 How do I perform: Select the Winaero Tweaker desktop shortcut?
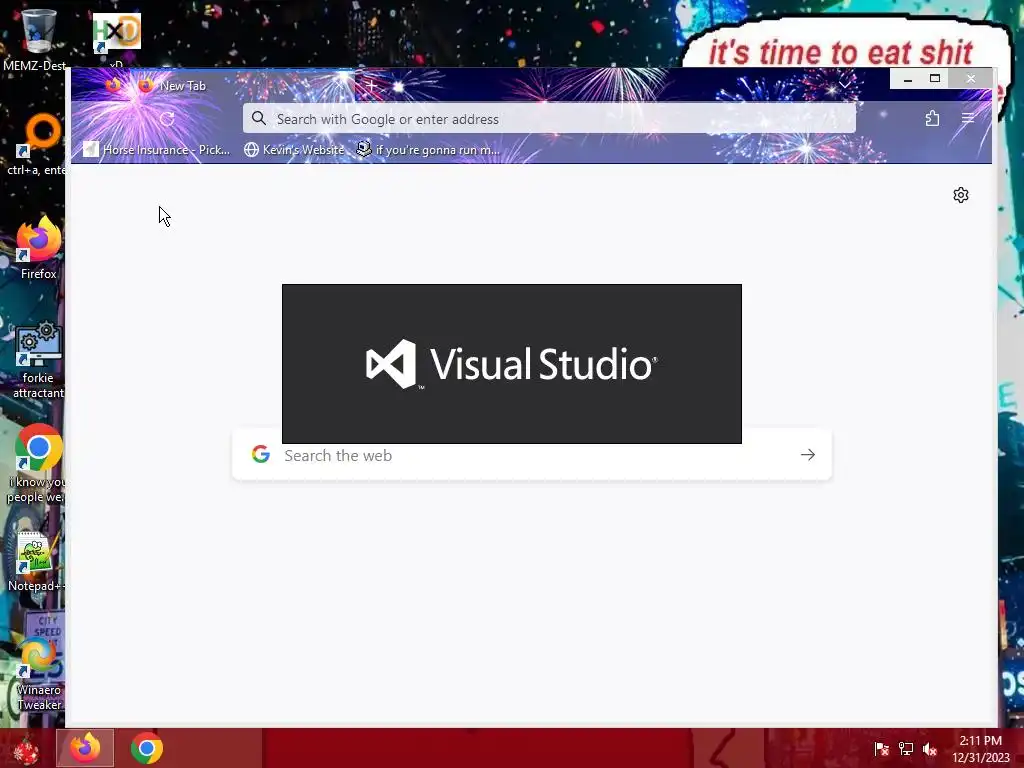[38, 674]
